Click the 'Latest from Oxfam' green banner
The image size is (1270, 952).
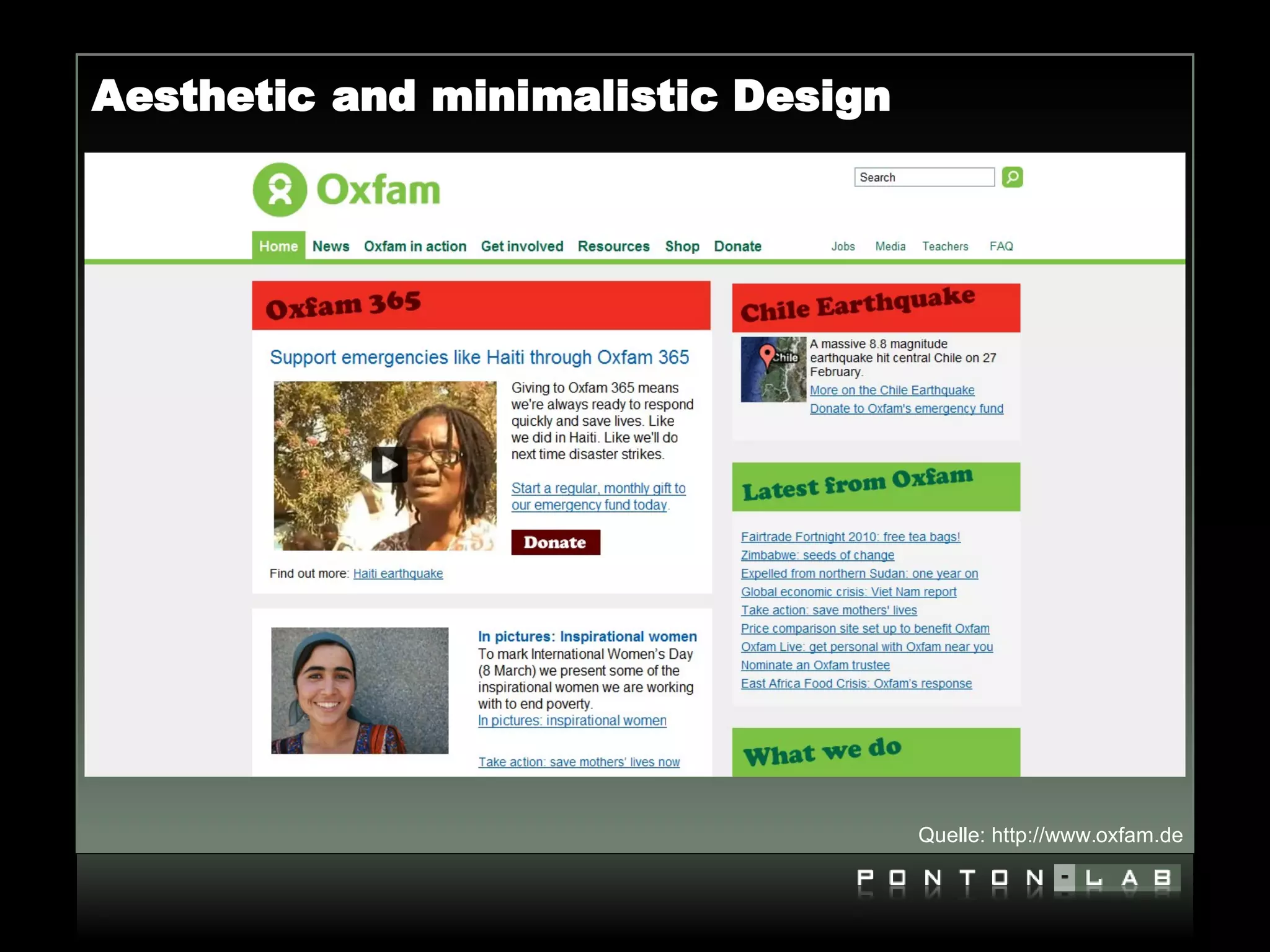(876, 487)
